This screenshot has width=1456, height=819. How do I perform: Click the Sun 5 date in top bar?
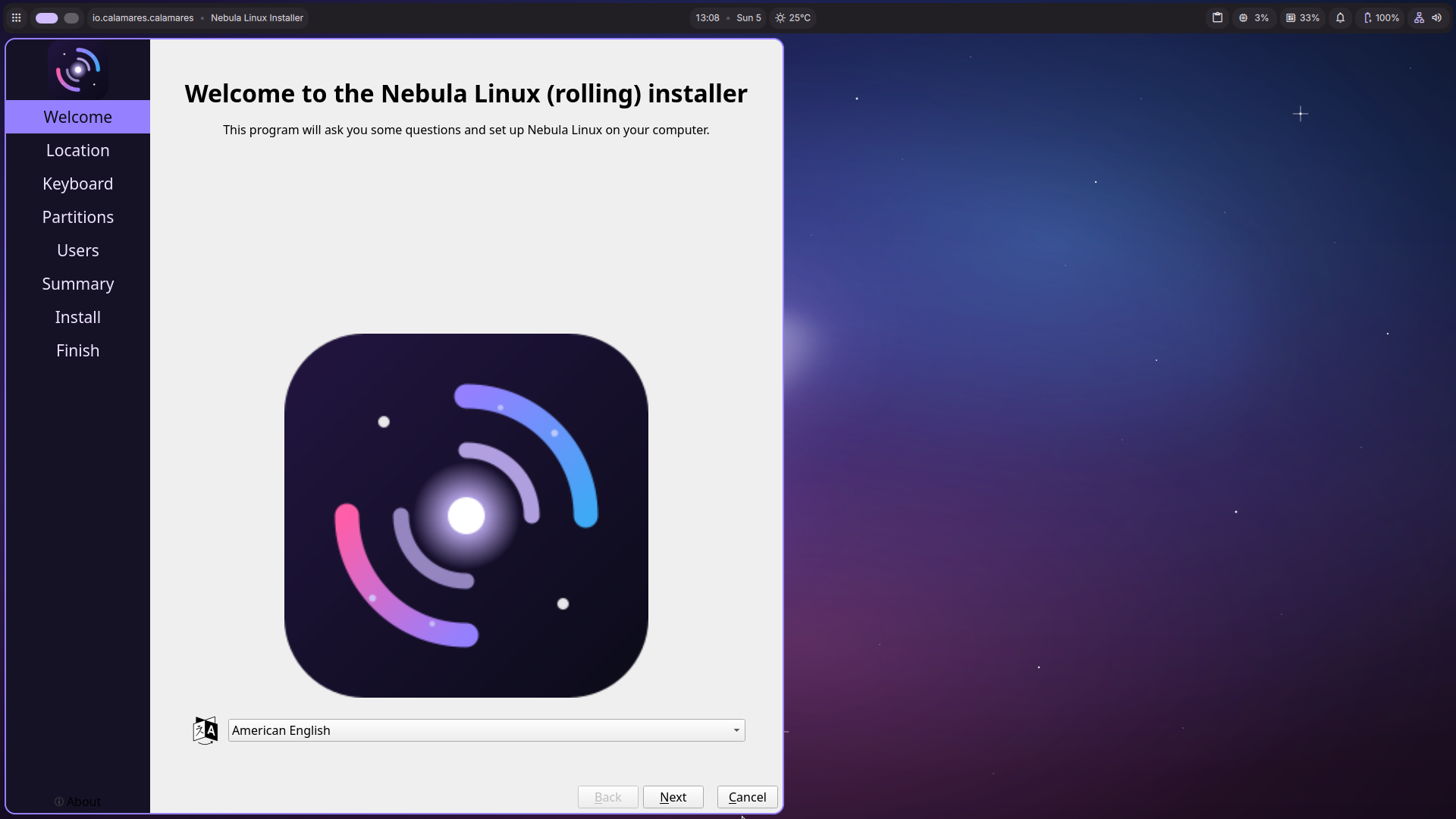(x=748, y=17)
